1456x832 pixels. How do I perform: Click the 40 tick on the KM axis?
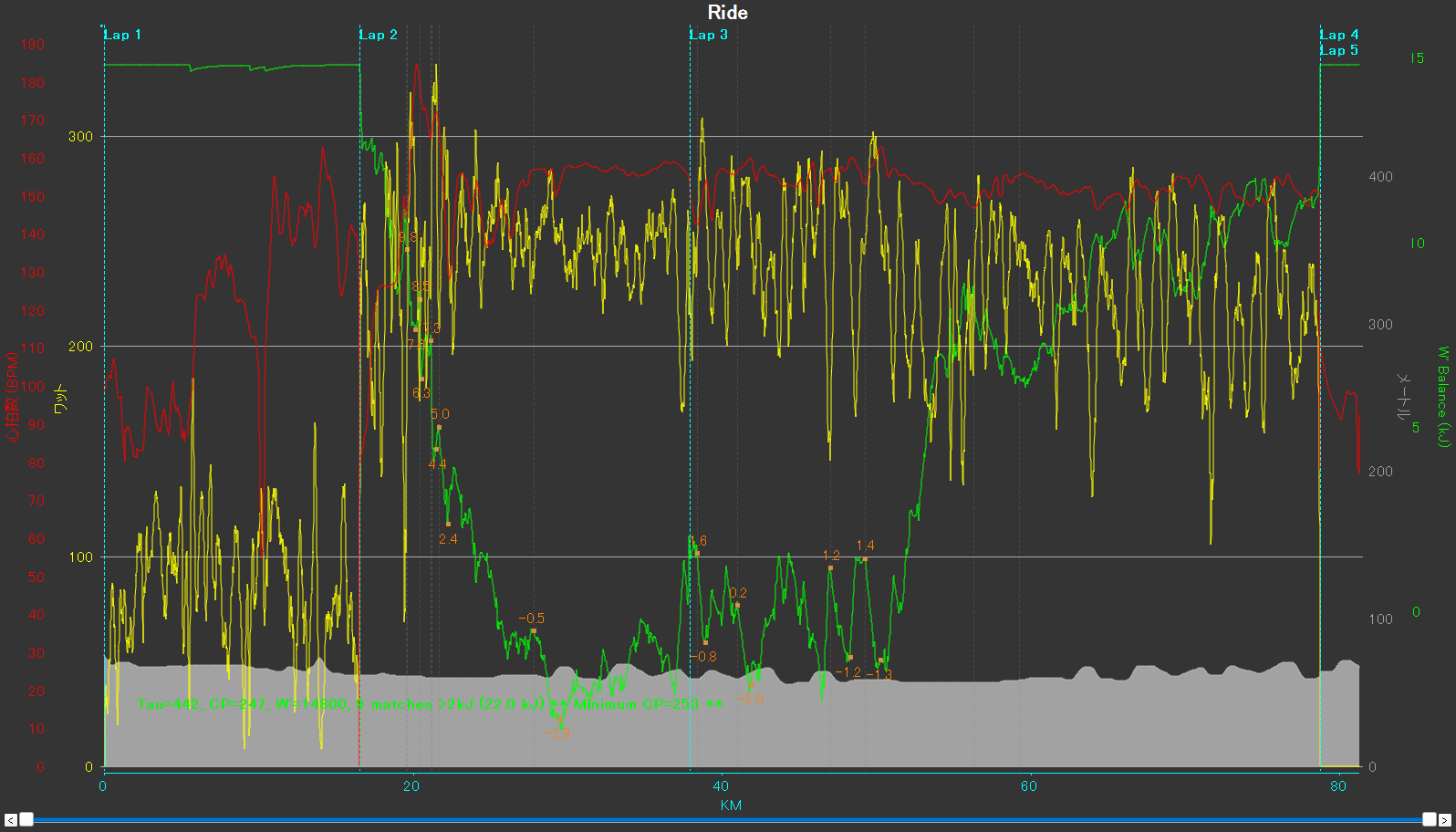[x=721, y=786]
